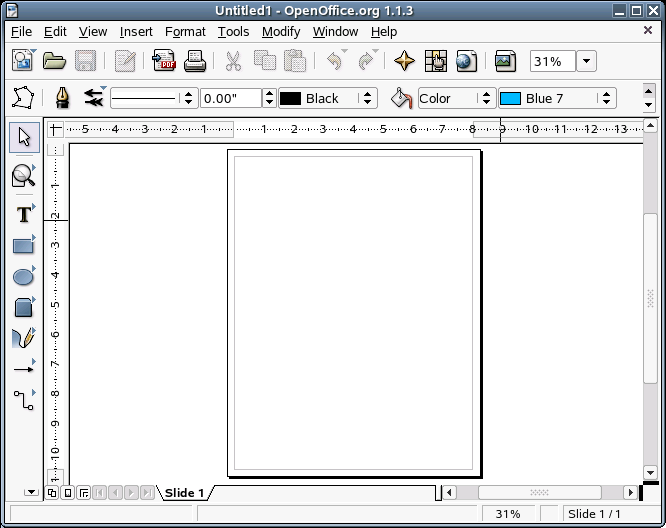Click the 0.00" line width field
Screen dimensions: 666x528
click(x=231, y=98)
